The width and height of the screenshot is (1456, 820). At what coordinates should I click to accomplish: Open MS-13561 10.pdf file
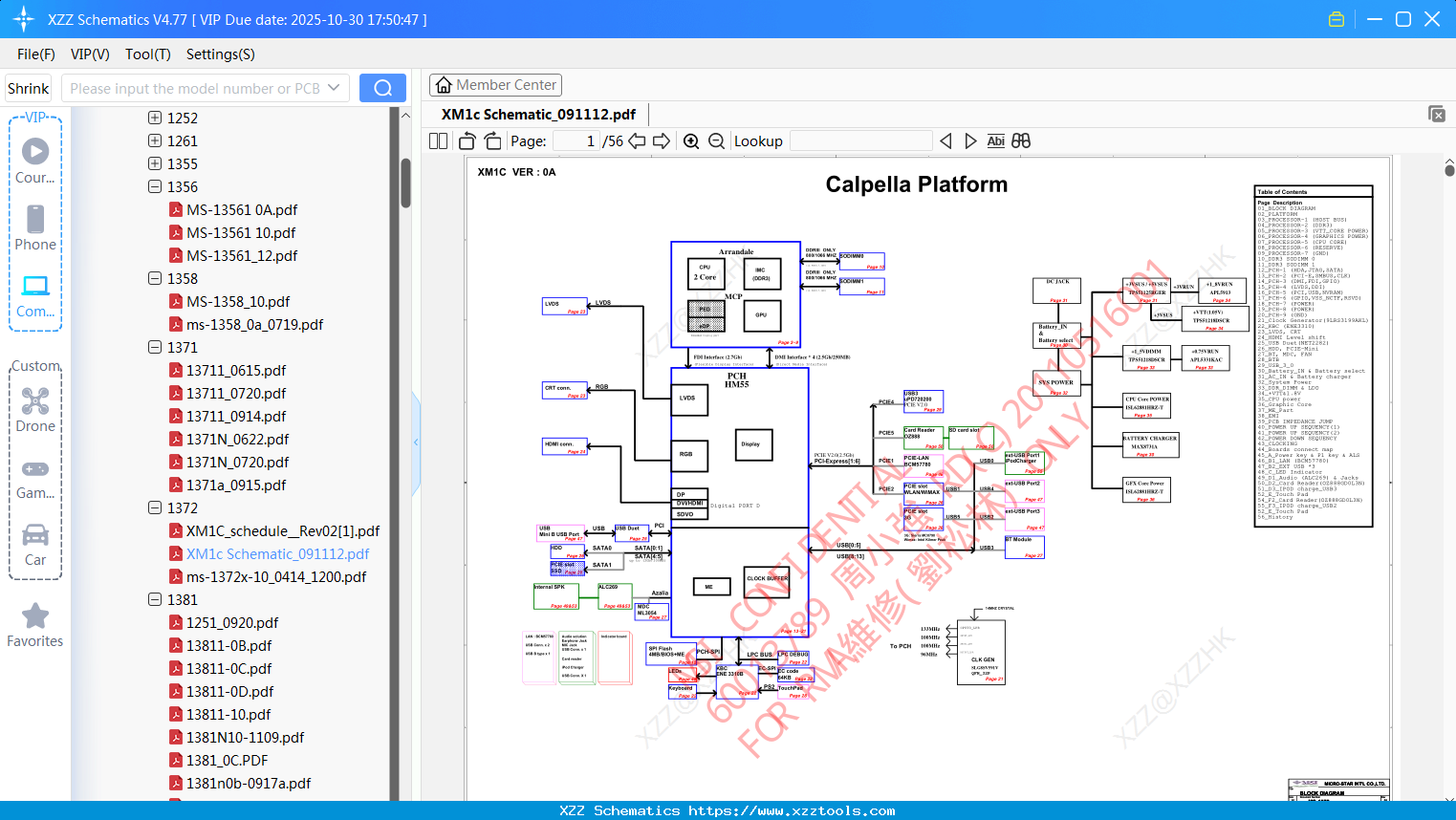(x=241, y=232)
